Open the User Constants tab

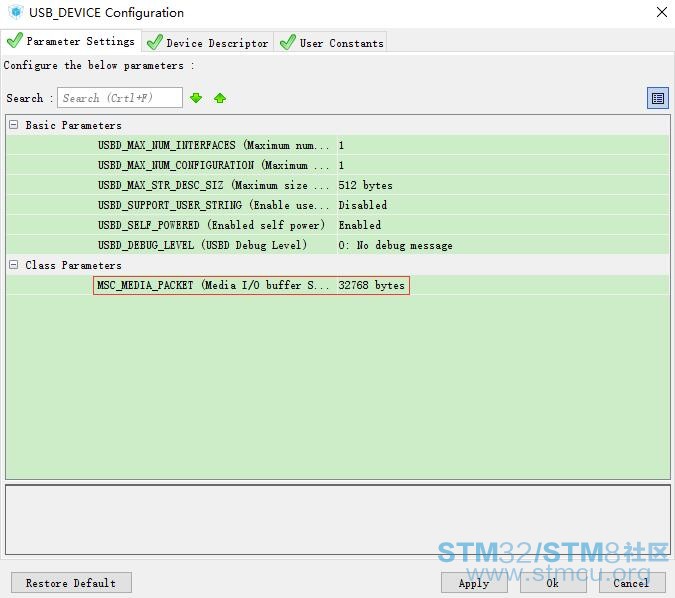point(331,43)
